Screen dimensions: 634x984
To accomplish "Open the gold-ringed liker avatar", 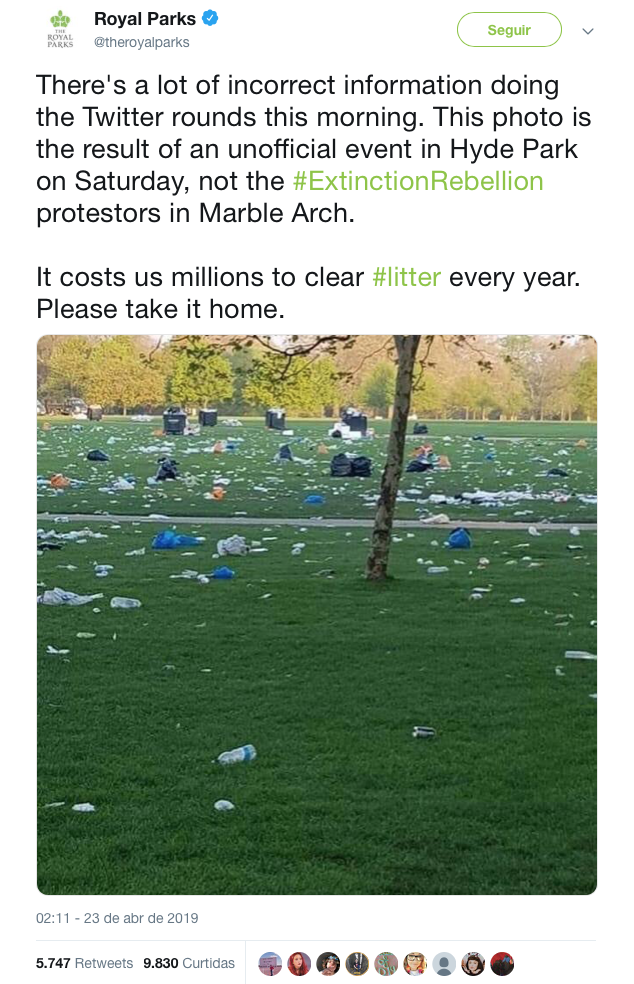I will pyautogui.click(x=357, y=964).
